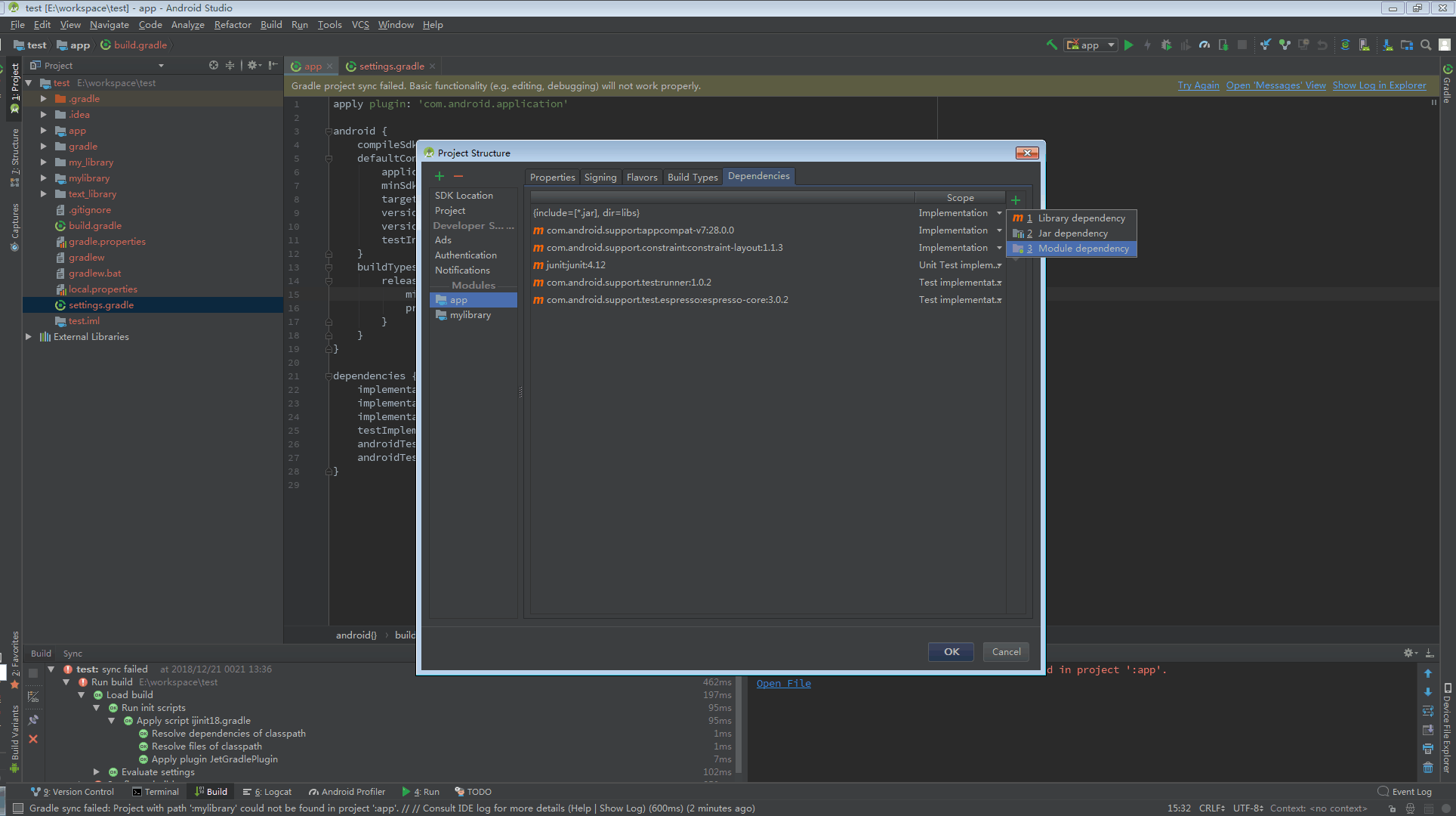
Task: Collapse the test project root node
Action: pos(28,82)
